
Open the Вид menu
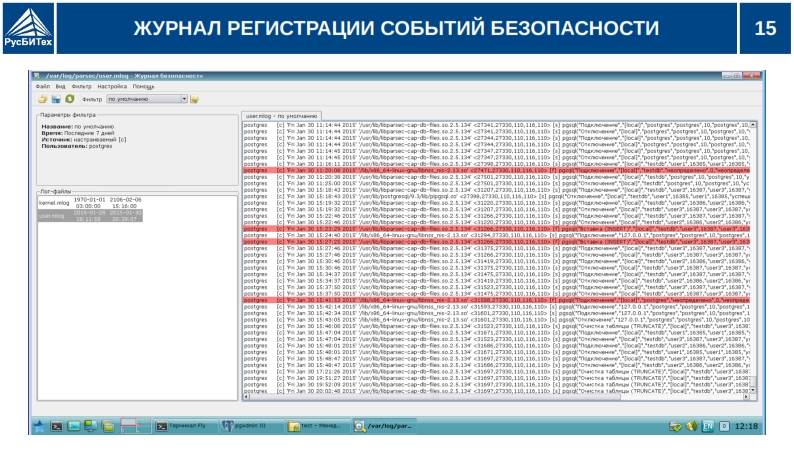pyautogui.click(x=60, y=87)
